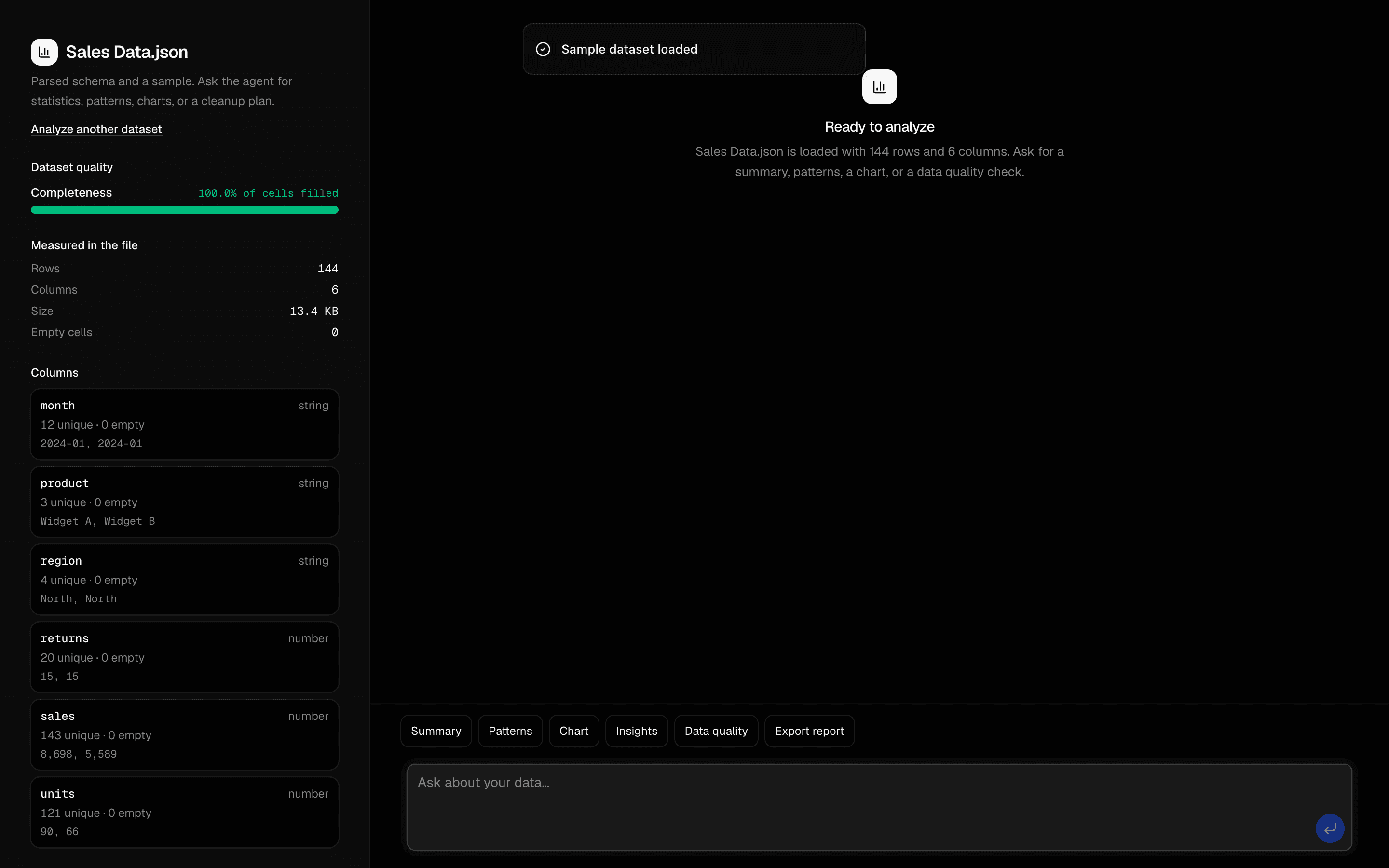The width and height of the screenshot is (1389, 868).
Task: Click the Measured in the file heading
Action: tap(84, 245)
